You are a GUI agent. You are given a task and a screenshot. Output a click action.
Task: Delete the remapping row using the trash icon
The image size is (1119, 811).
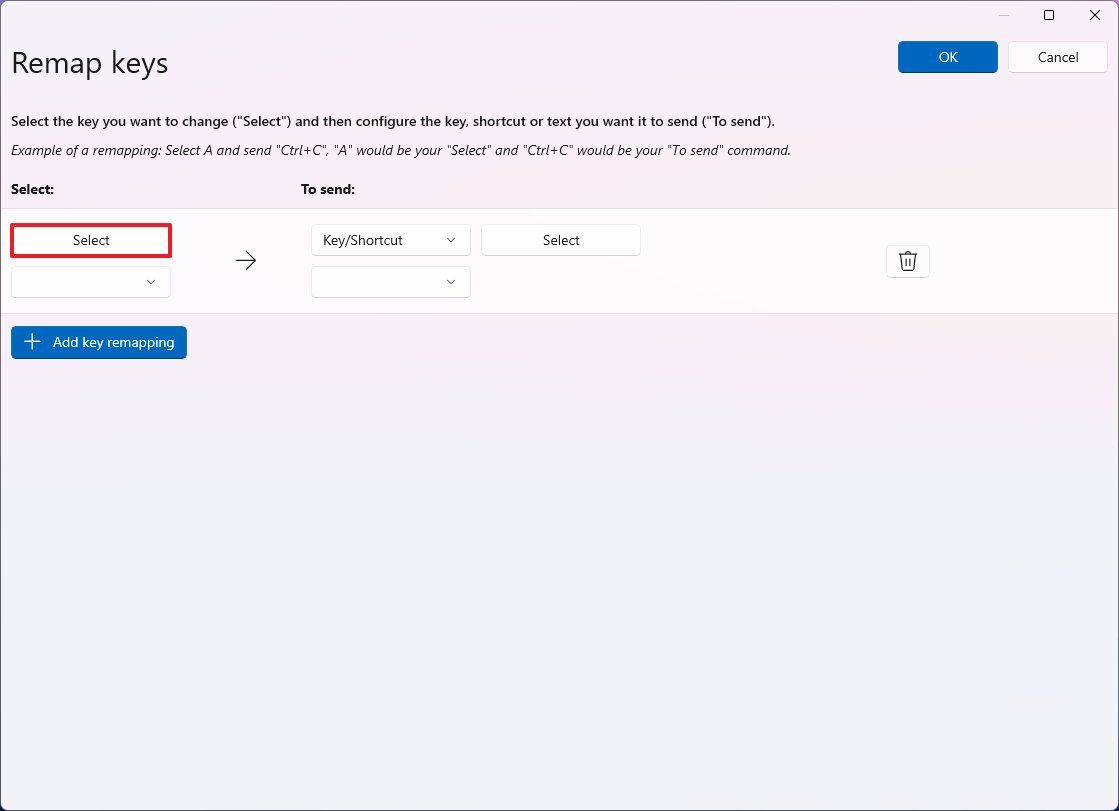907,261
